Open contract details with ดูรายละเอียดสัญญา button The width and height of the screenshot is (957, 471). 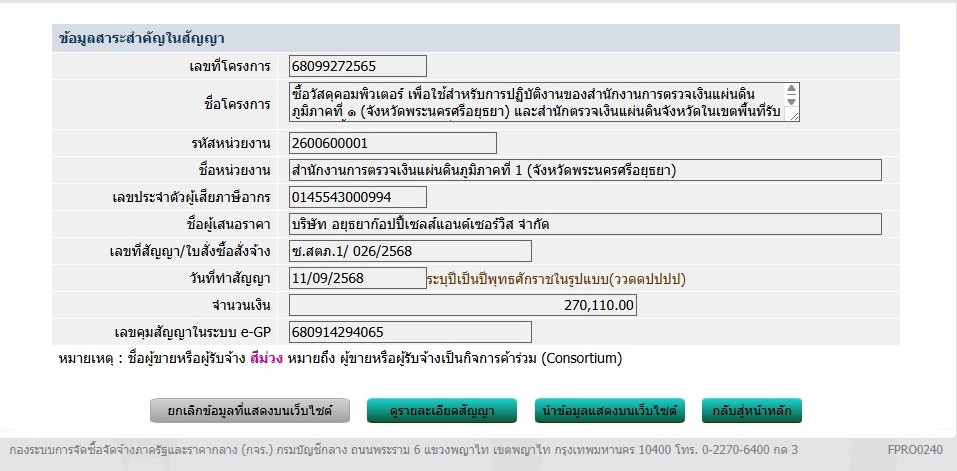[x=441, y=410]
